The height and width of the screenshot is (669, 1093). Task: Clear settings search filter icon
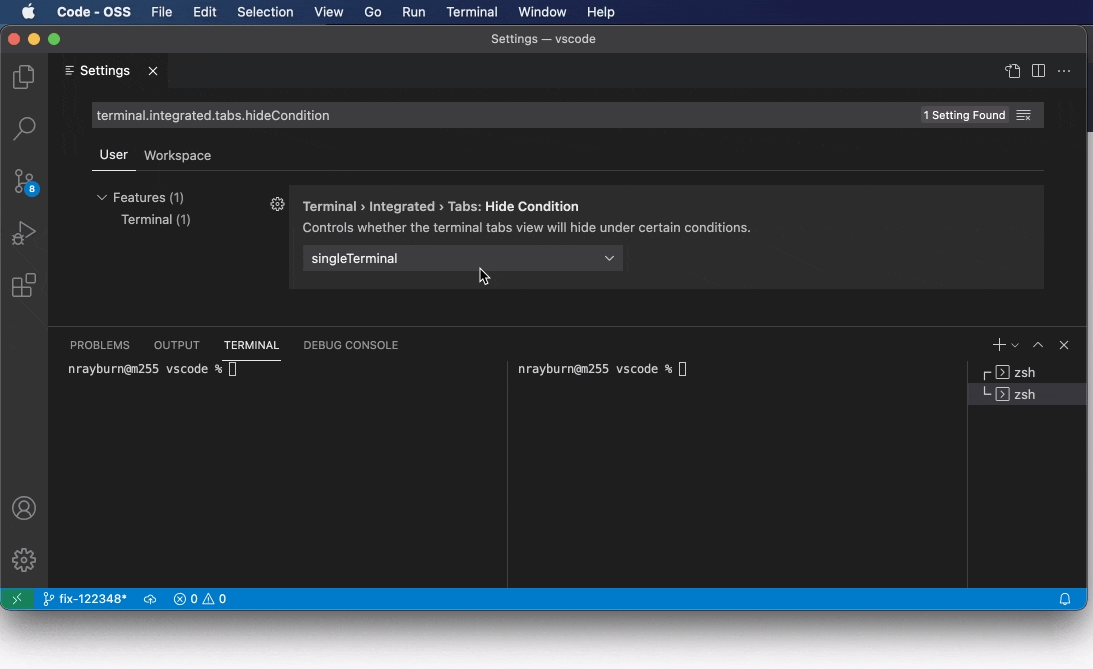click(1023, 115)
